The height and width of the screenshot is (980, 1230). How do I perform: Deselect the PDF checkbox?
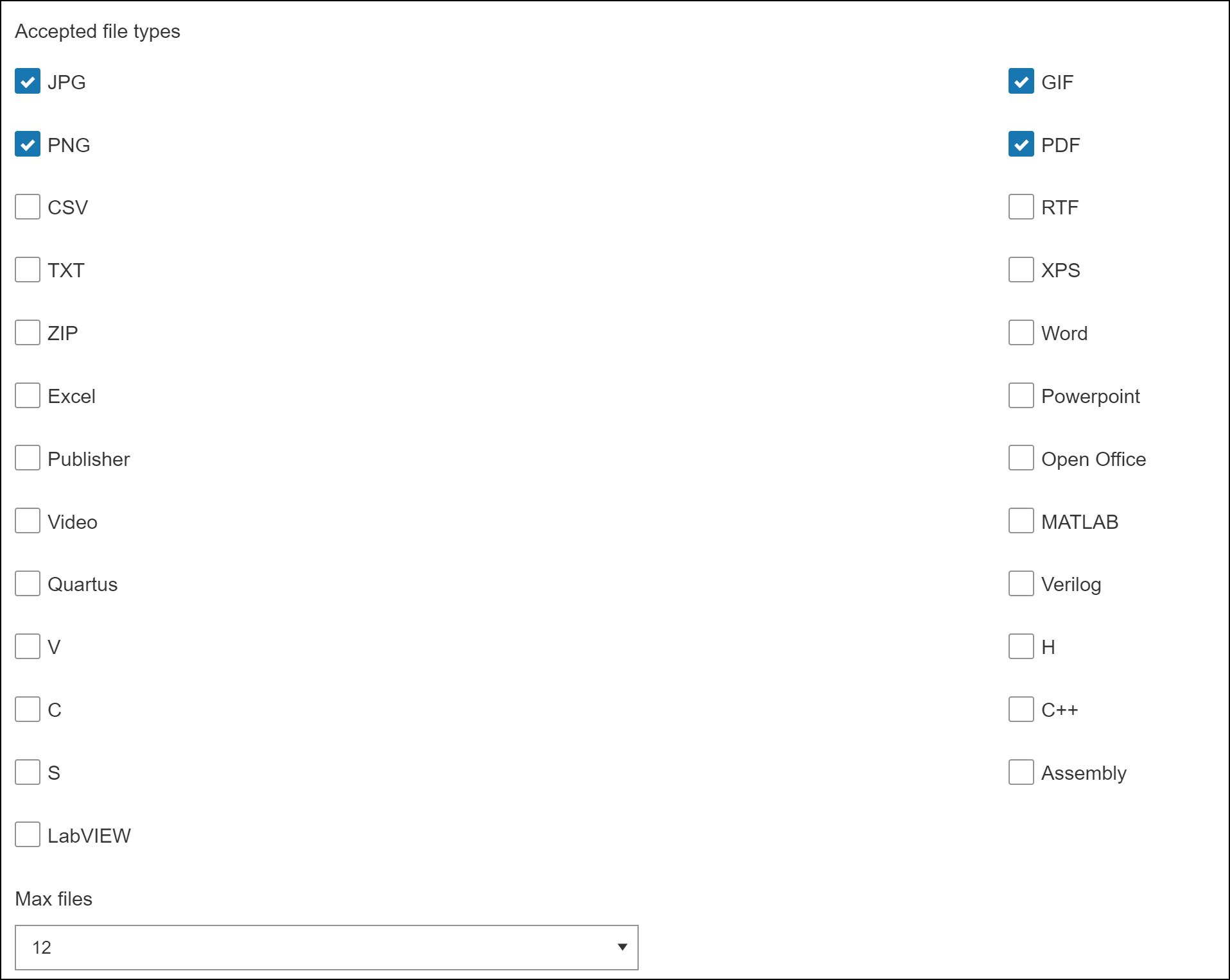pyautogui.click(x=1021, y=144)
